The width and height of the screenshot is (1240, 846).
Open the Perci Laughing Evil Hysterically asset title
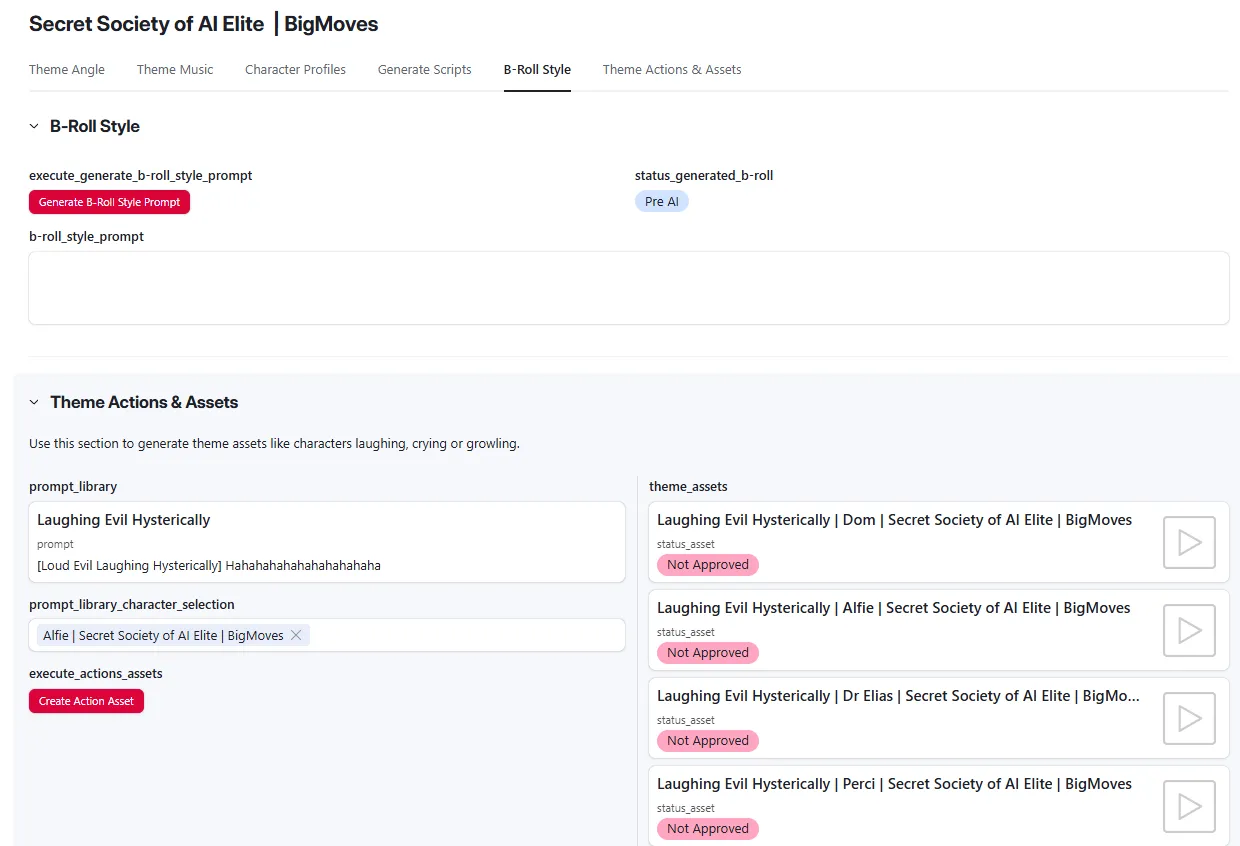[x=894, y=784]
